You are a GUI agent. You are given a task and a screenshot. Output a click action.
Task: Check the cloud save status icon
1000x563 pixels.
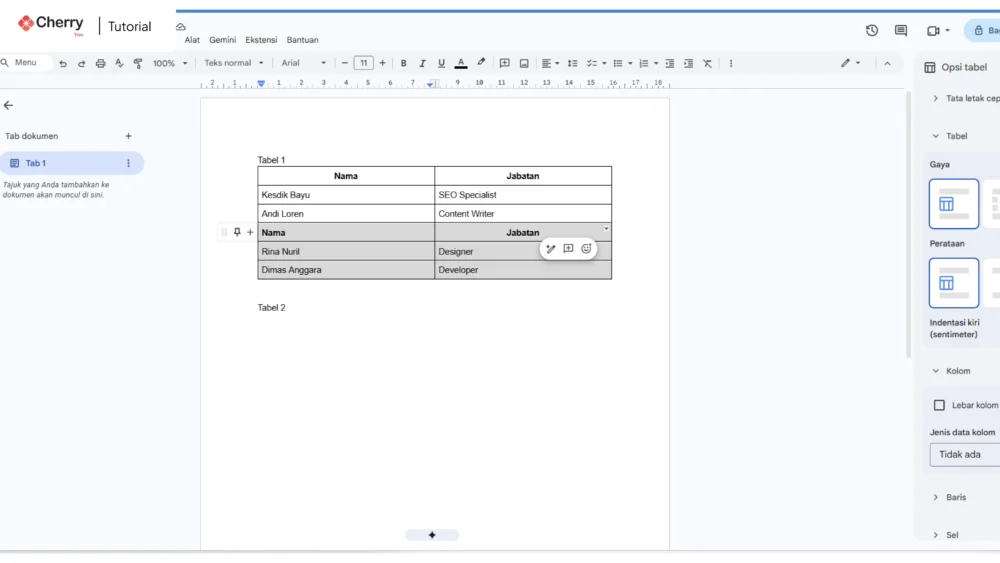(x=180, y=27)
